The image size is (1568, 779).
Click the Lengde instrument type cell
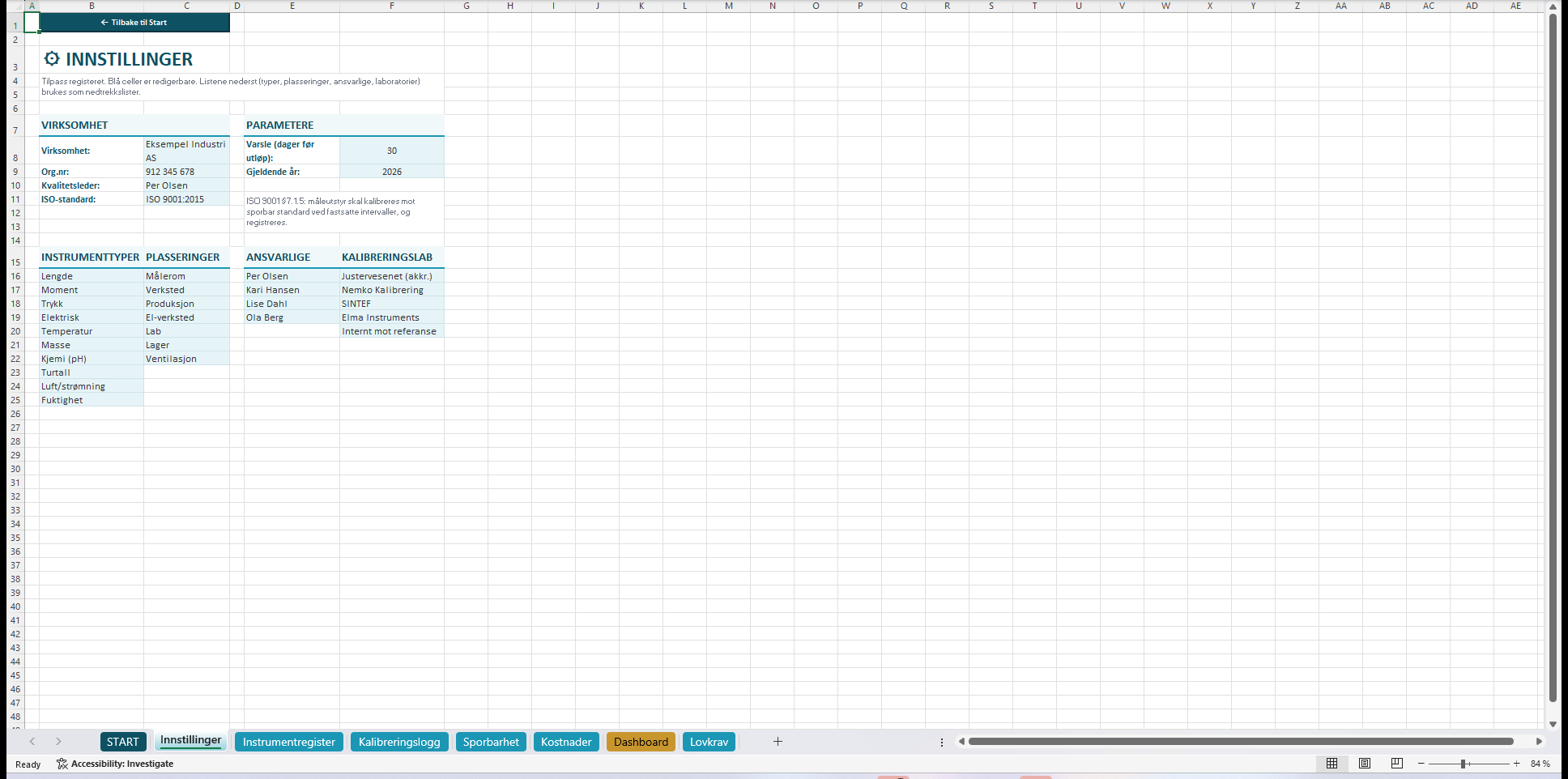pos(92,276)
